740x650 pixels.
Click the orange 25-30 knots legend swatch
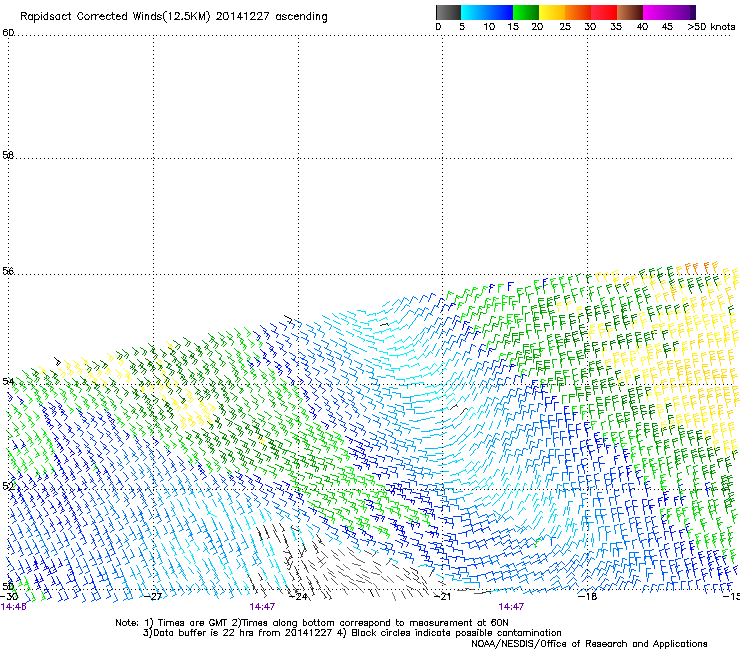tap(578, 12)
